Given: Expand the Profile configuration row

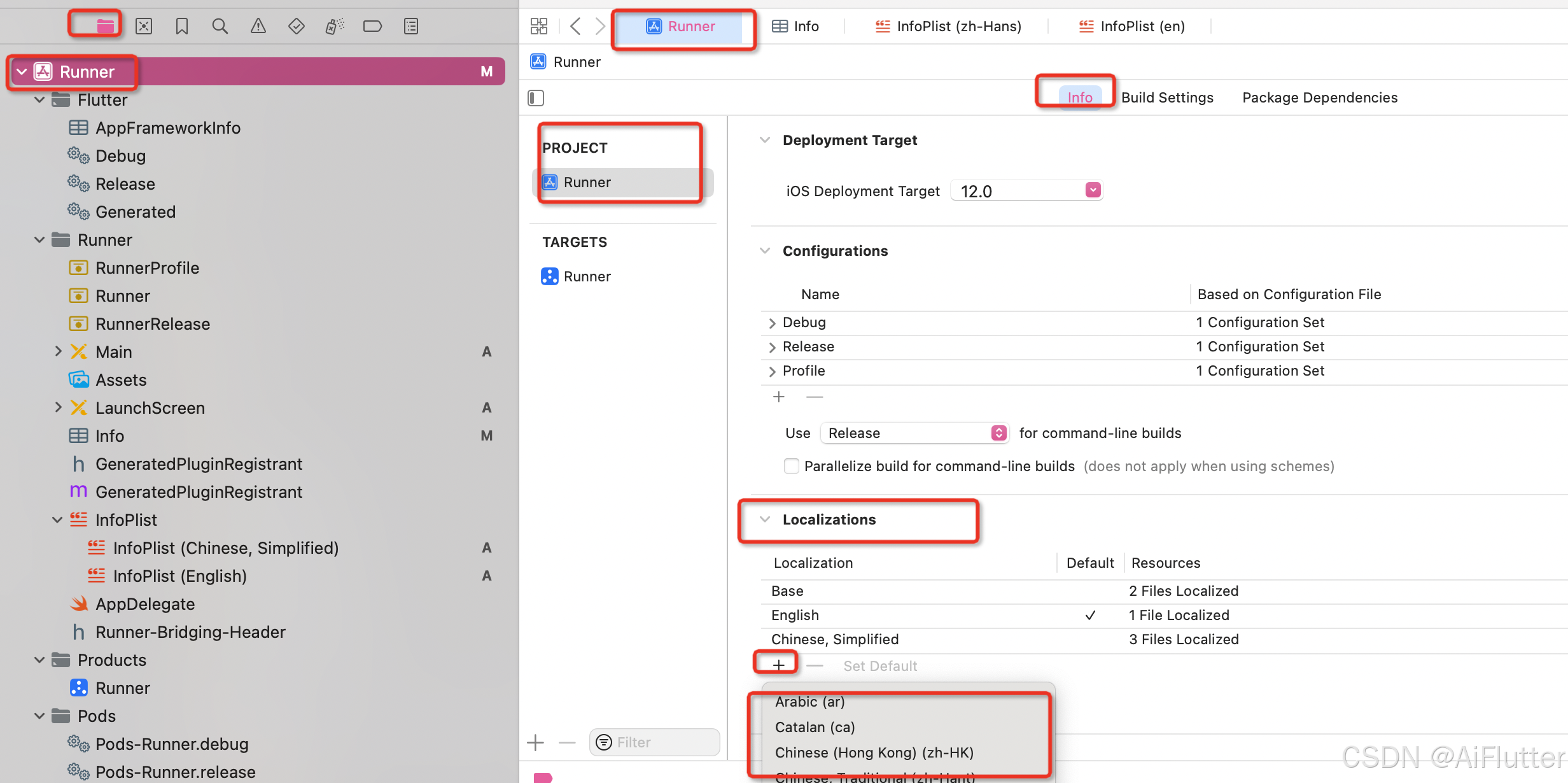Looking at the screenshot, I should click(772, 371).
